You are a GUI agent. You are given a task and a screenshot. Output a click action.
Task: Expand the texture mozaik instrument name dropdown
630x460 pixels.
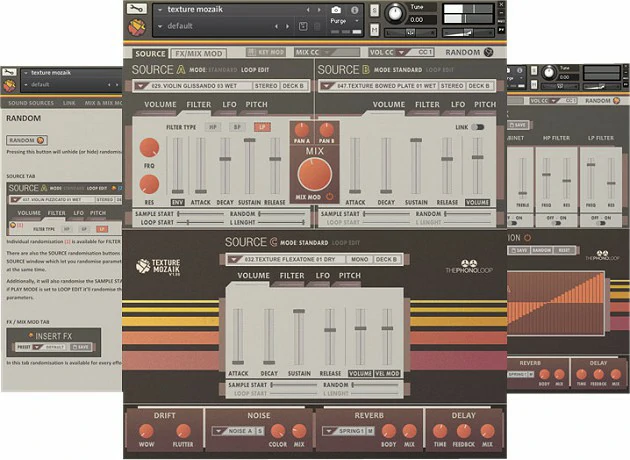pos(160,10)
